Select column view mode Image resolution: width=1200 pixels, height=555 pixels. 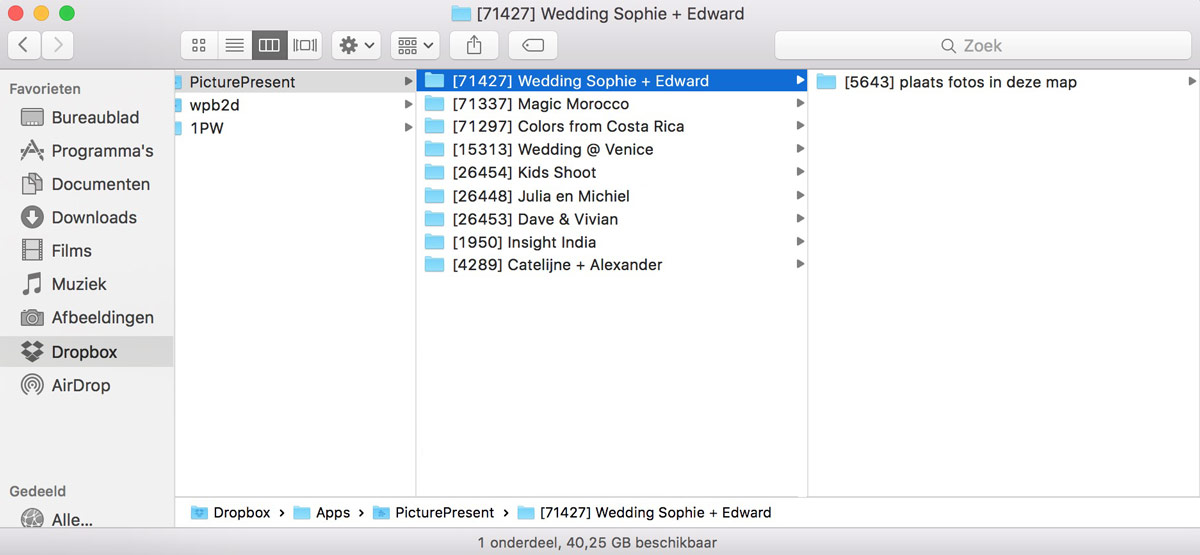(268, 45)
